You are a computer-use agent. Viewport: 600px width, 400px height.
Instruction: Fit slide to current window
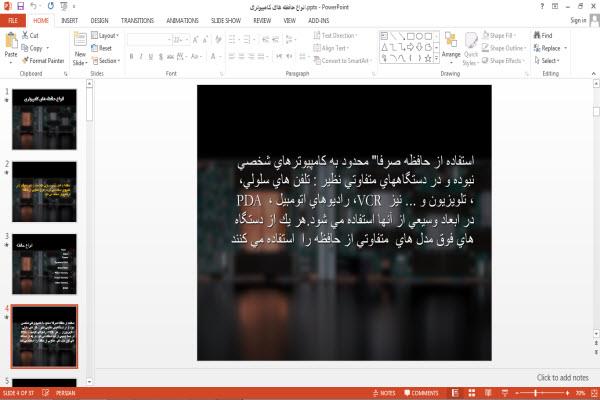[x=594, y=393]
